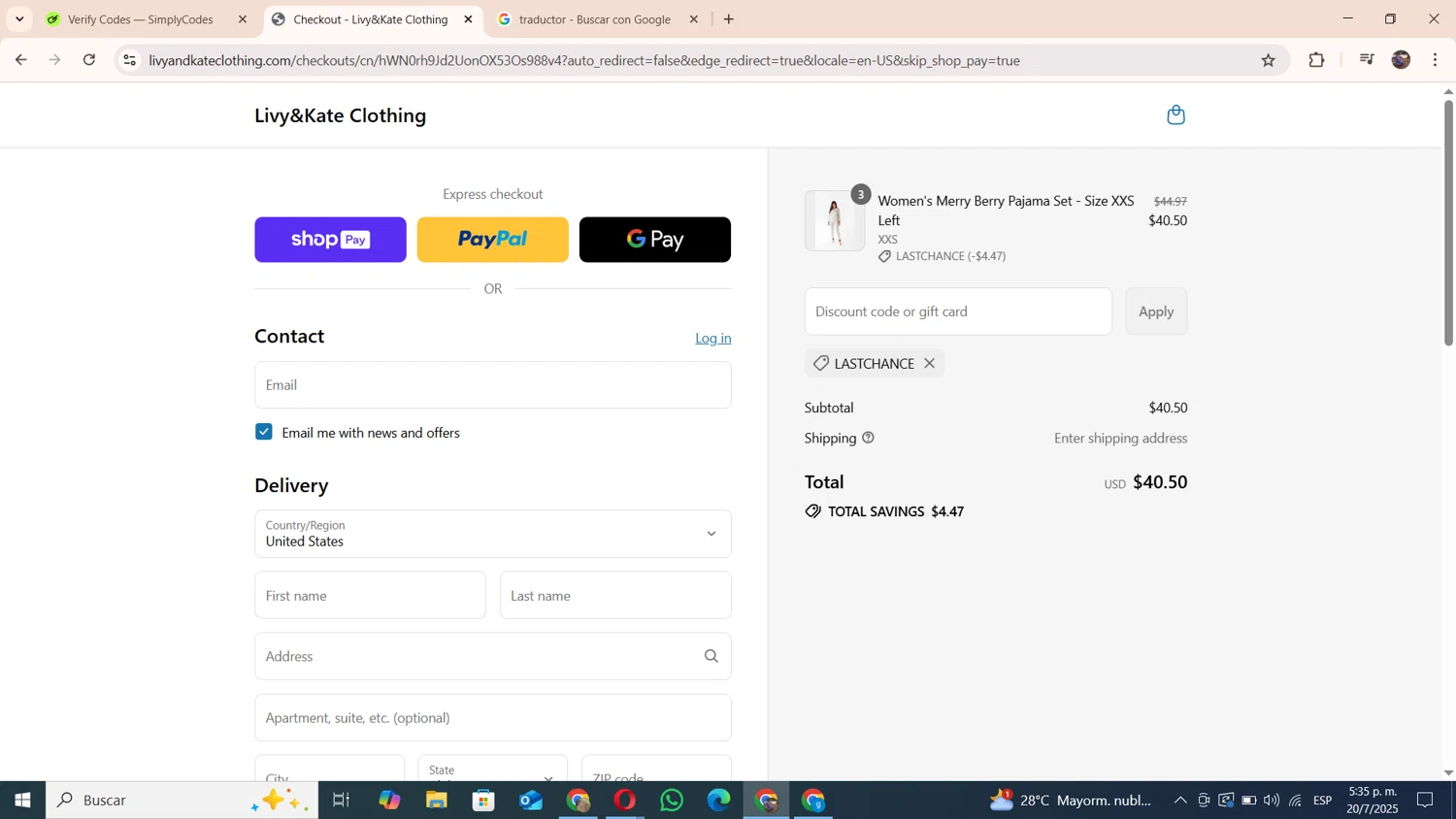Switch to Checkout - Livy&Kate Clothing tab
This screenshot has height=819, width=1456.
point(370,19)
